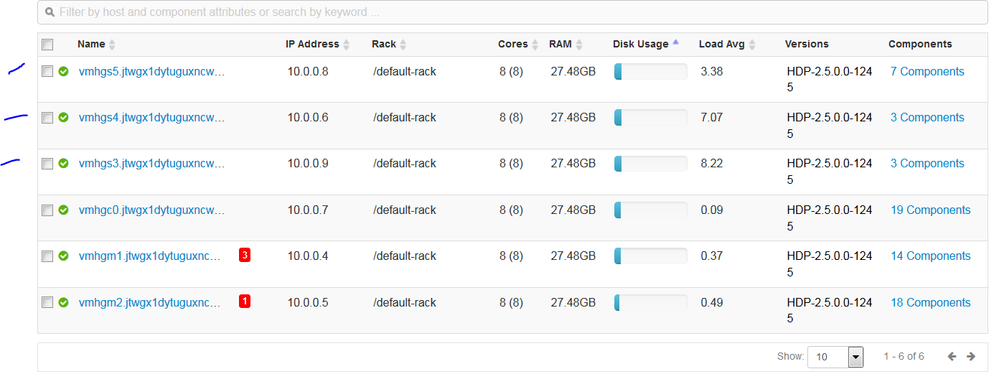Image resolution: width=999 pixels, height=387 pixels.
Task: Click IP address 10.0.0.4
Action: click(x=308, y=256)
